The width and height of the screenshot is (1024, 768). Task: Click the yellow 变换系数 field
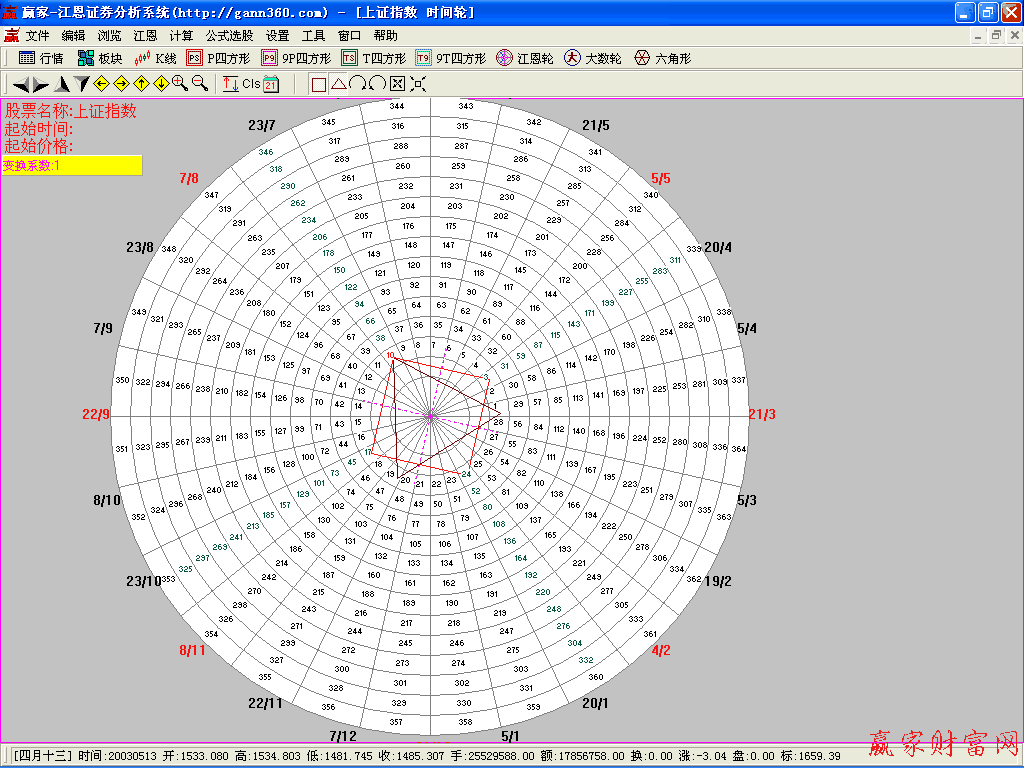(x=71, y=165)
